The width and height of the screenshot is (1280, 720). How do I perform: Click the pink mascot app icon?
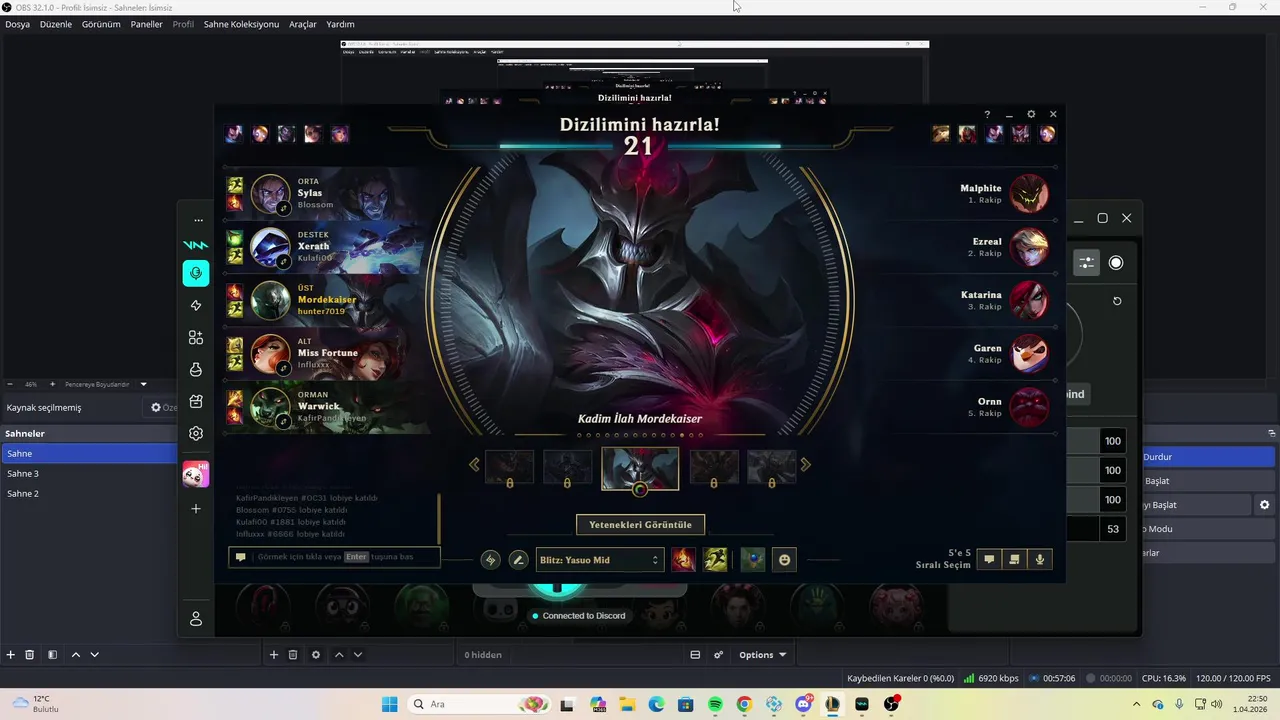(196, 474)
